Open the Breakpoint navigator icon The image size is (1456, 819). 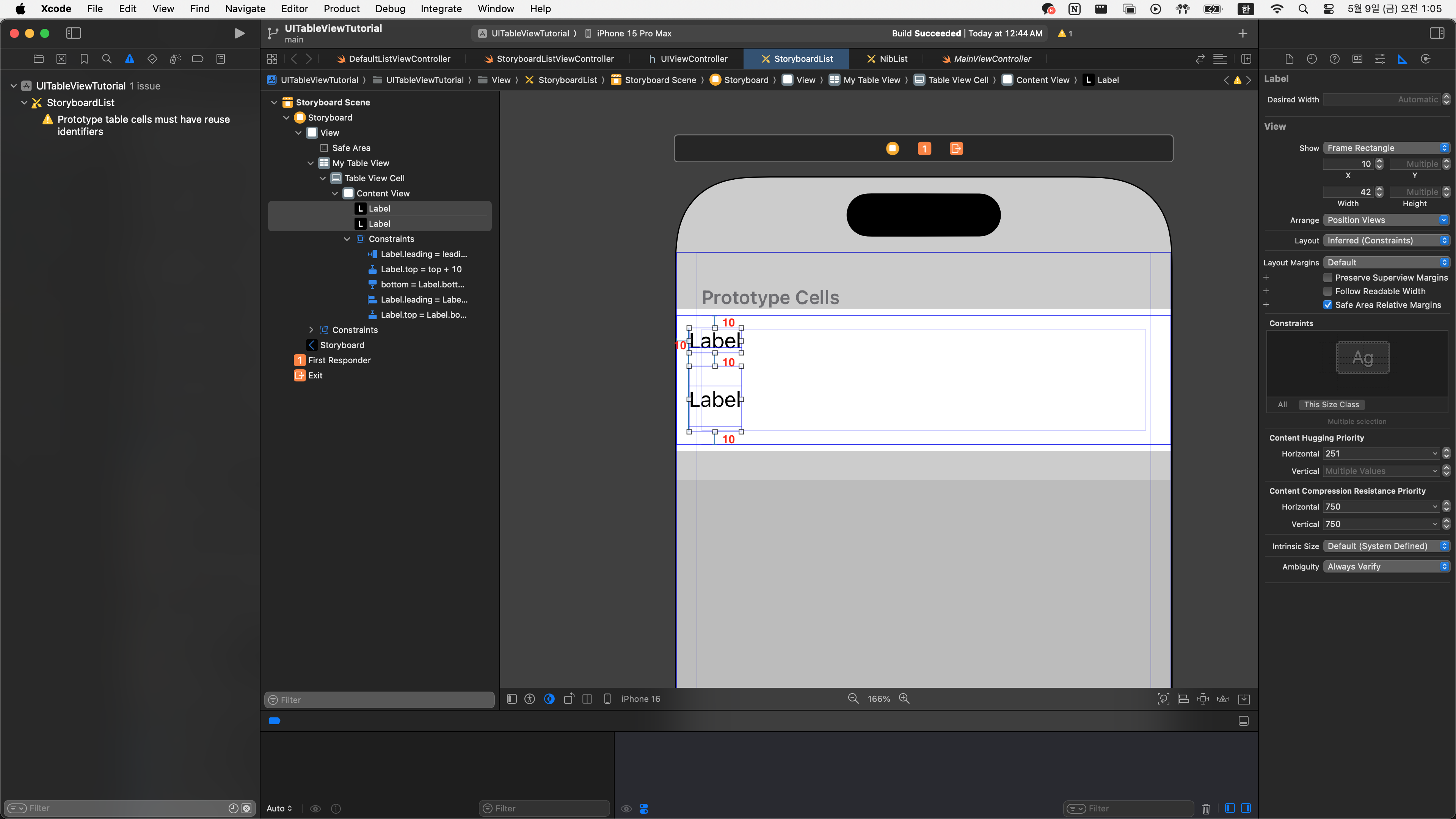pos(198,59)
